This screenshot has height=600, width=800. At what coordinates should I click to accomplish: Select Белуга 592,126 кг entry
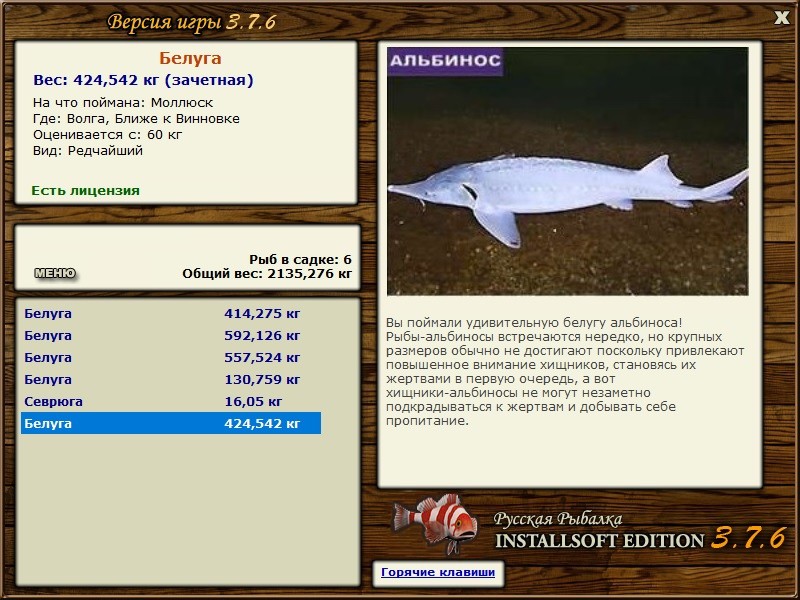(171, 335)
